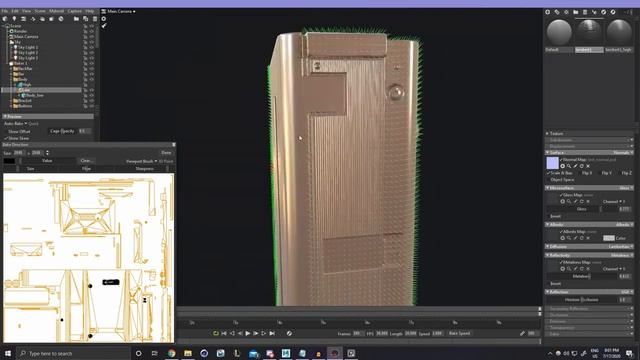Click Done in Bake Direction panel
The width and height of the screenshot is (640, 360).
tap(166, 153)
